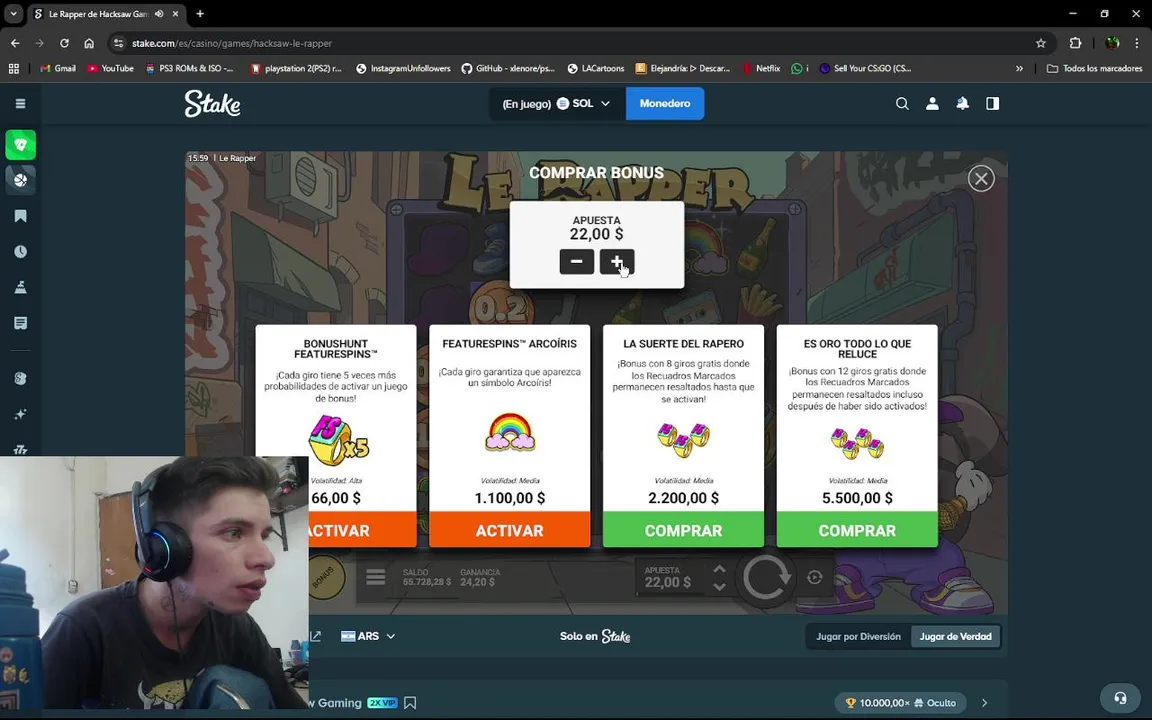The image size is (1152, 720).
Task: Open the Monedero wallet button
Action: (x=665, y=104)
